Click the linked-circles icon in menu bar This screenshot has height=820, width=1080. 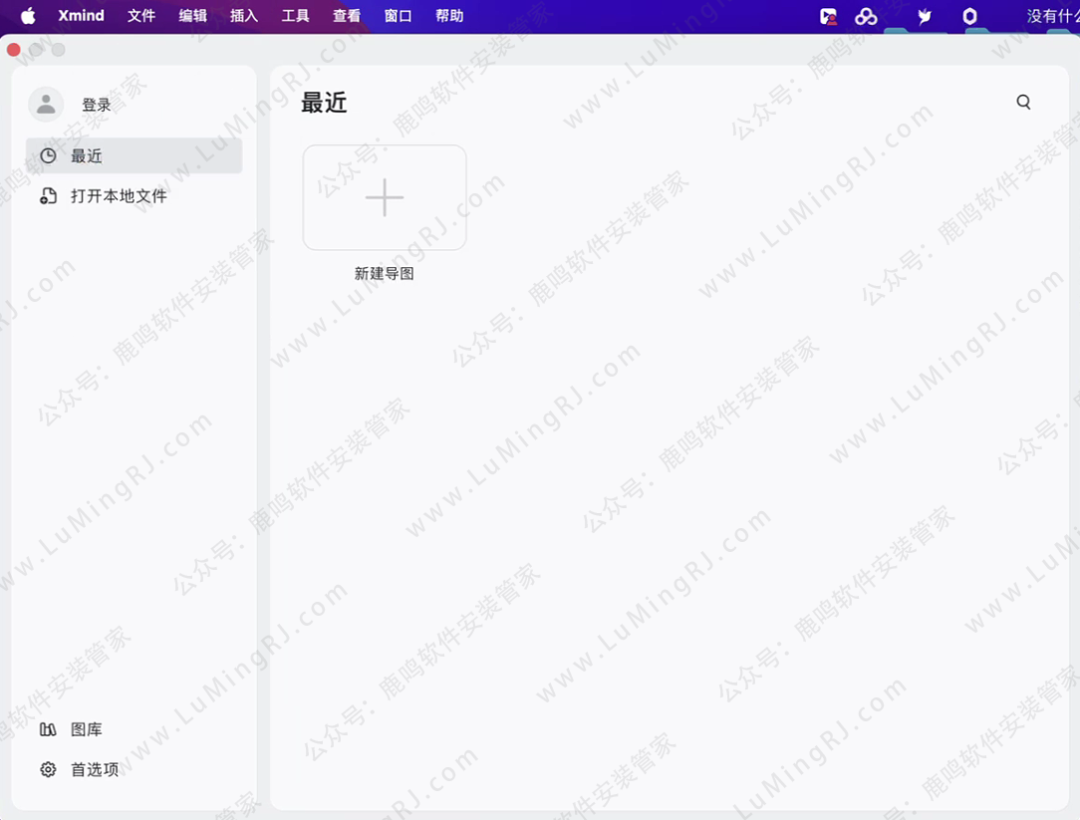866,16
